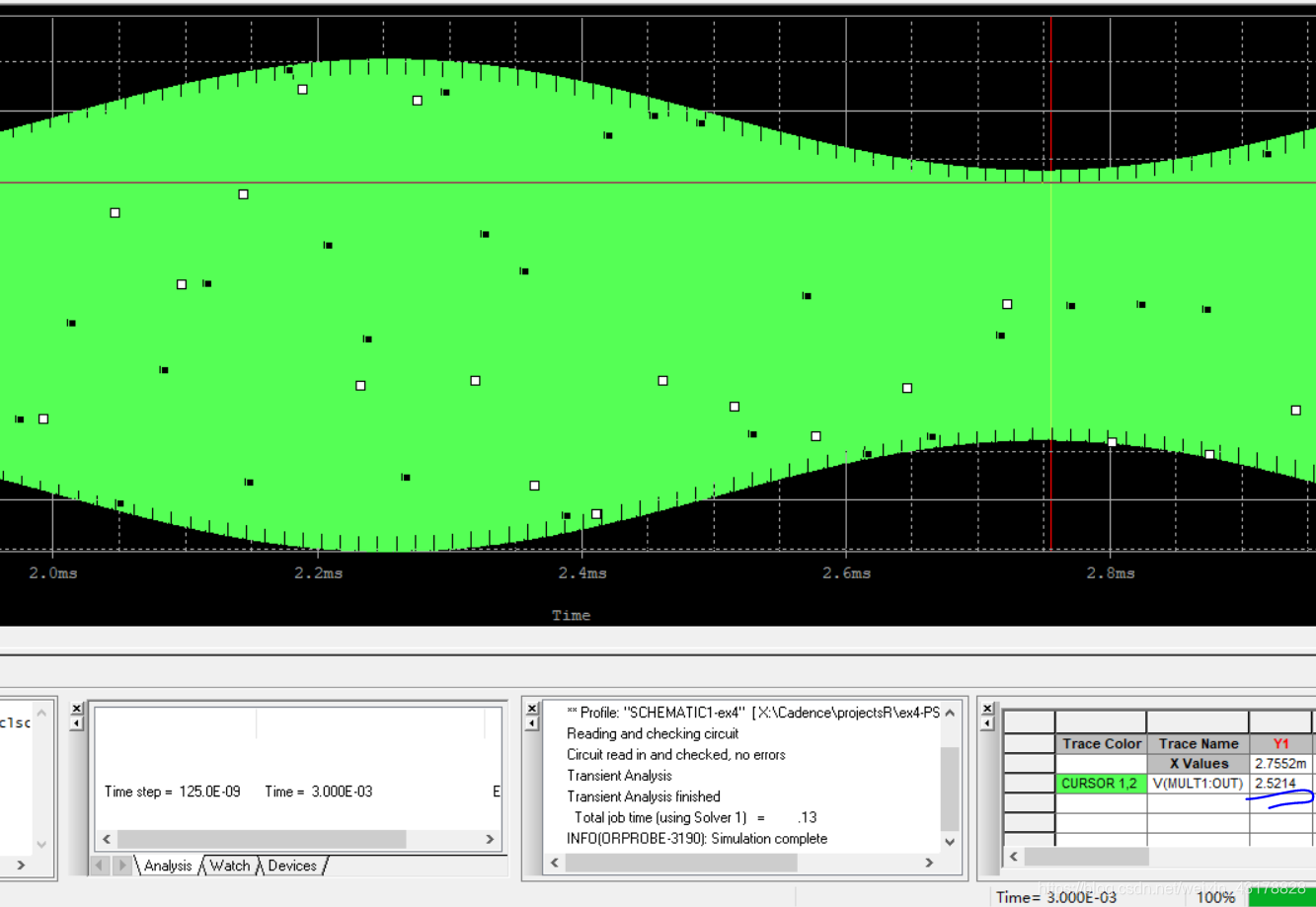The height and width of the screenshot is (907, 1316).
Task: Close the simulation status panel with Analysis tab
Action: click(x=77, y=709)
